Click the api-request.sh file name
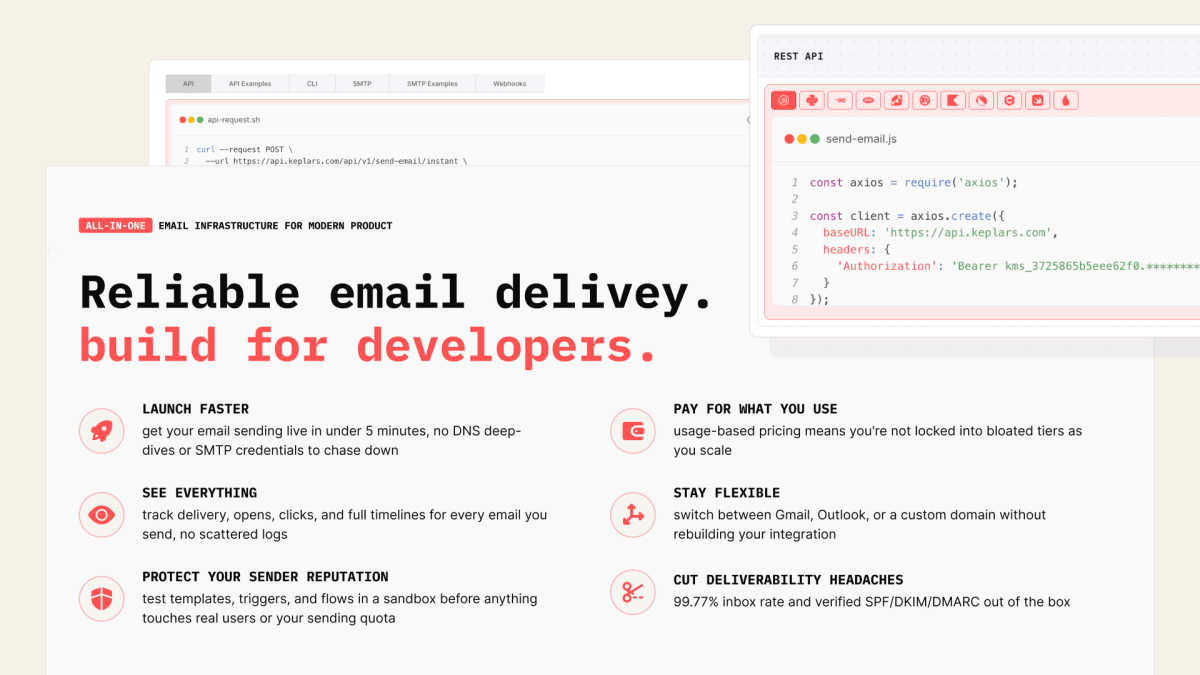Viewport: 1200px width, 675px height. pyautogui.click(x=234, y=120)
